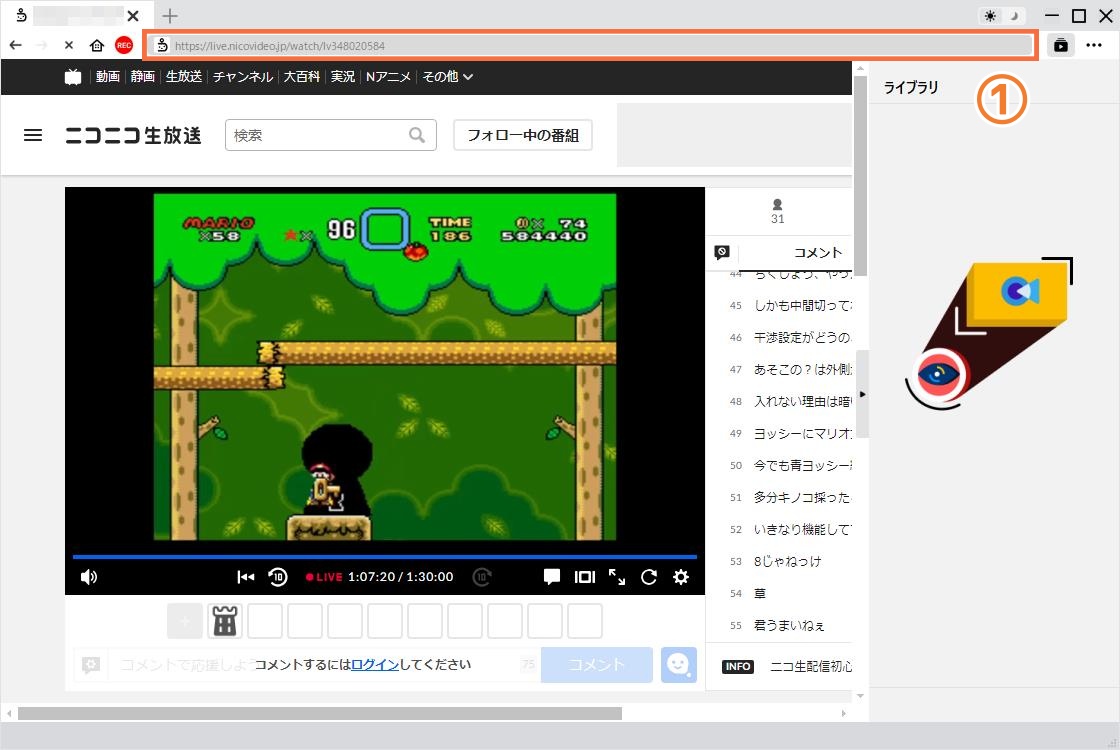Switch to theater view mode icon
This screenshot has width=1120, height=750.
[585, 576]
